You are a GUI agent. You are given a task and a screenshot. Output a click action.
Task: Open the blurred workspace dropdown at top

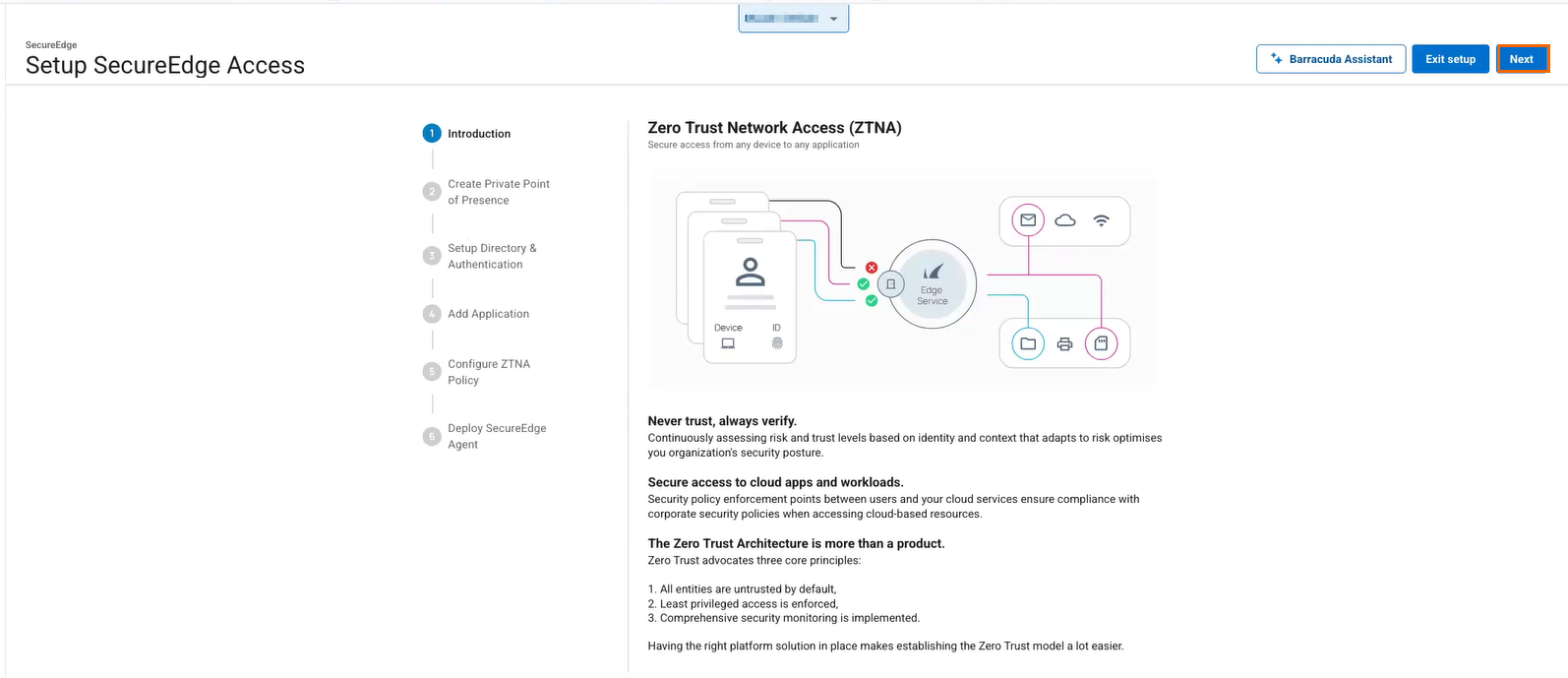coord(793,19)
